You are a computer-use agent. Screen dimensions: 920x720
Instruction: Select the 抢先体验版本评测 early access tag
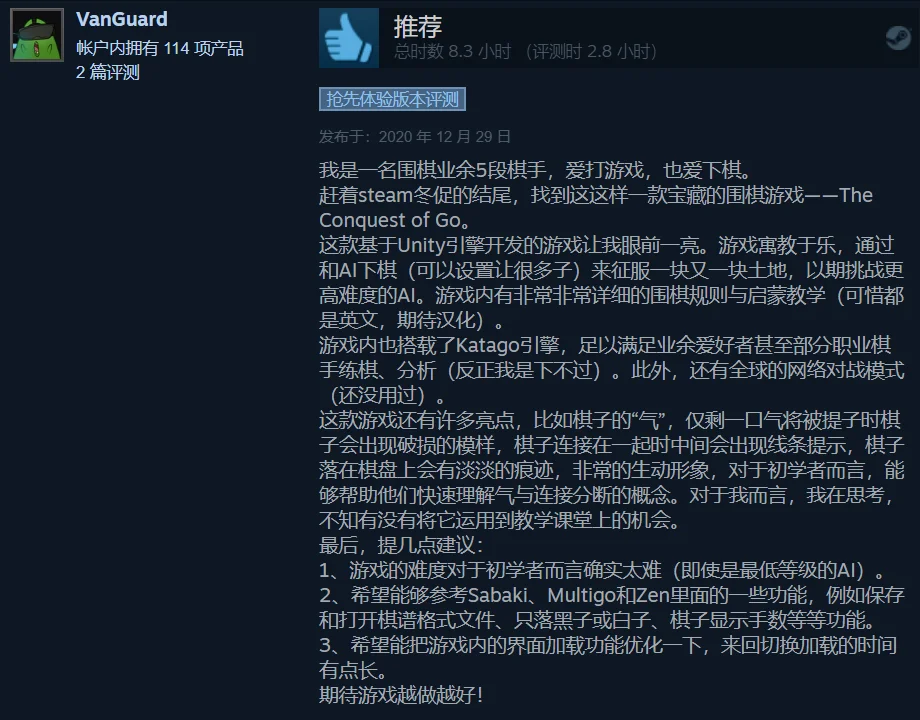click(393, 99)
